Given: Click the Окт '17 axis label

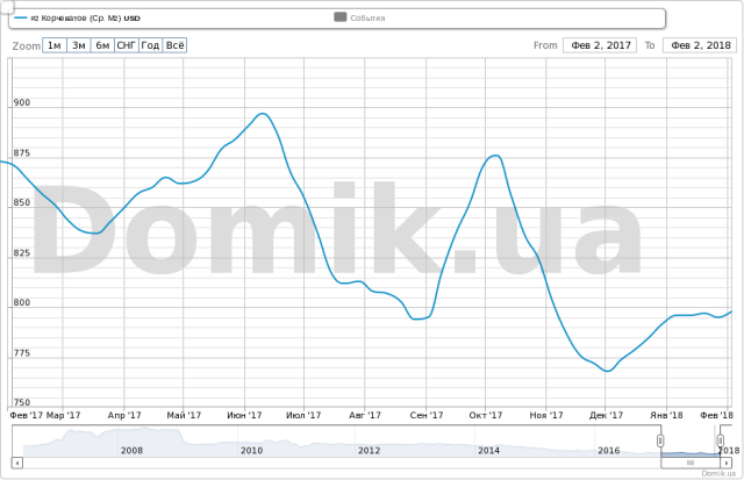Looking at the screenshot, I should coord(485,415).
